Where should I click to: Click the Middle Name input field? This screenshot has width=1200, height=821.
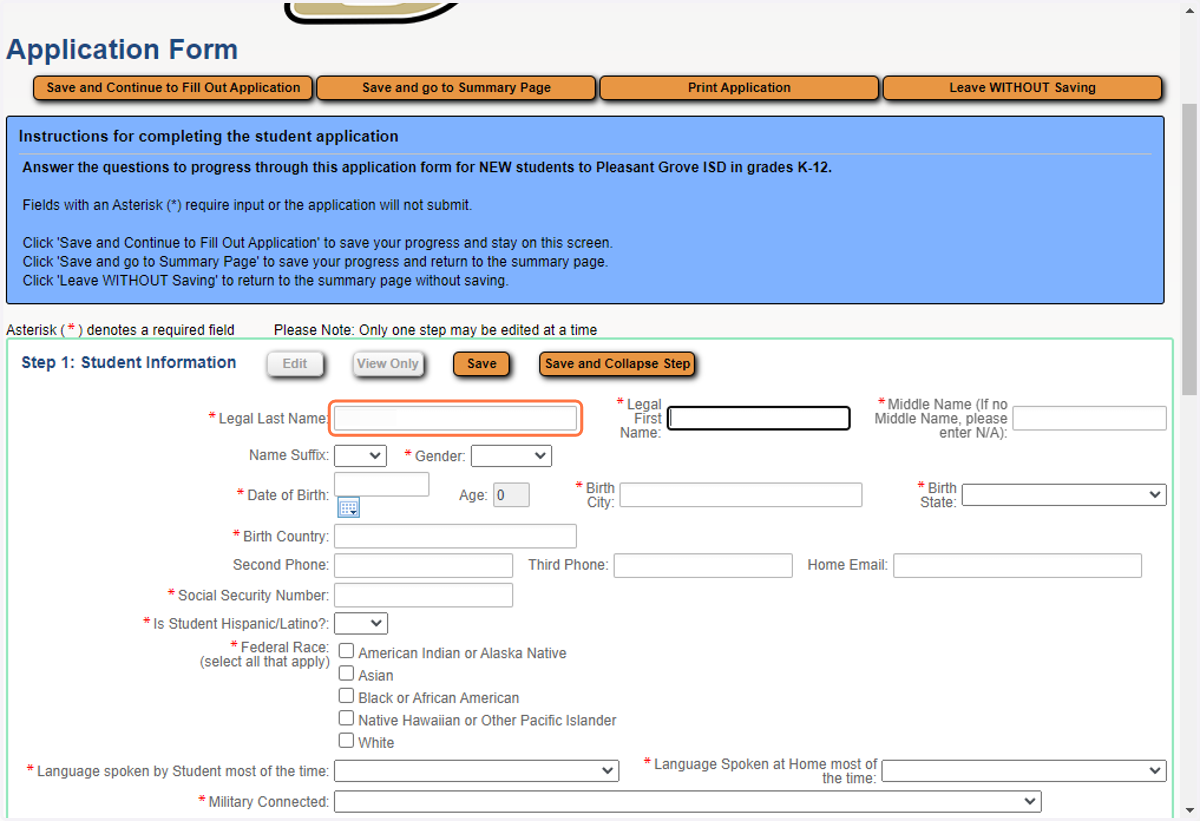tap(1090, 418)
